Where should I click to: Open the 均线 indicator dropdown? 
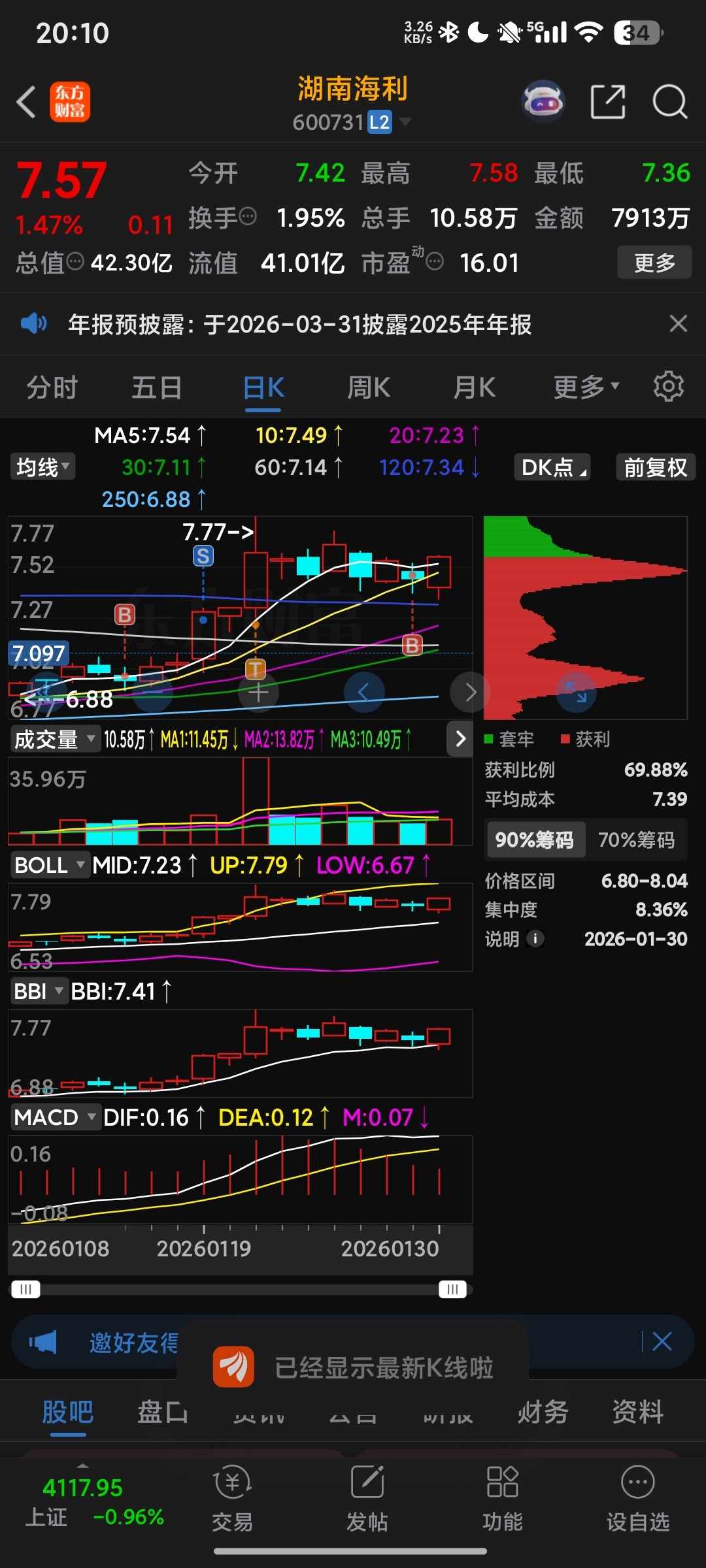42,467
